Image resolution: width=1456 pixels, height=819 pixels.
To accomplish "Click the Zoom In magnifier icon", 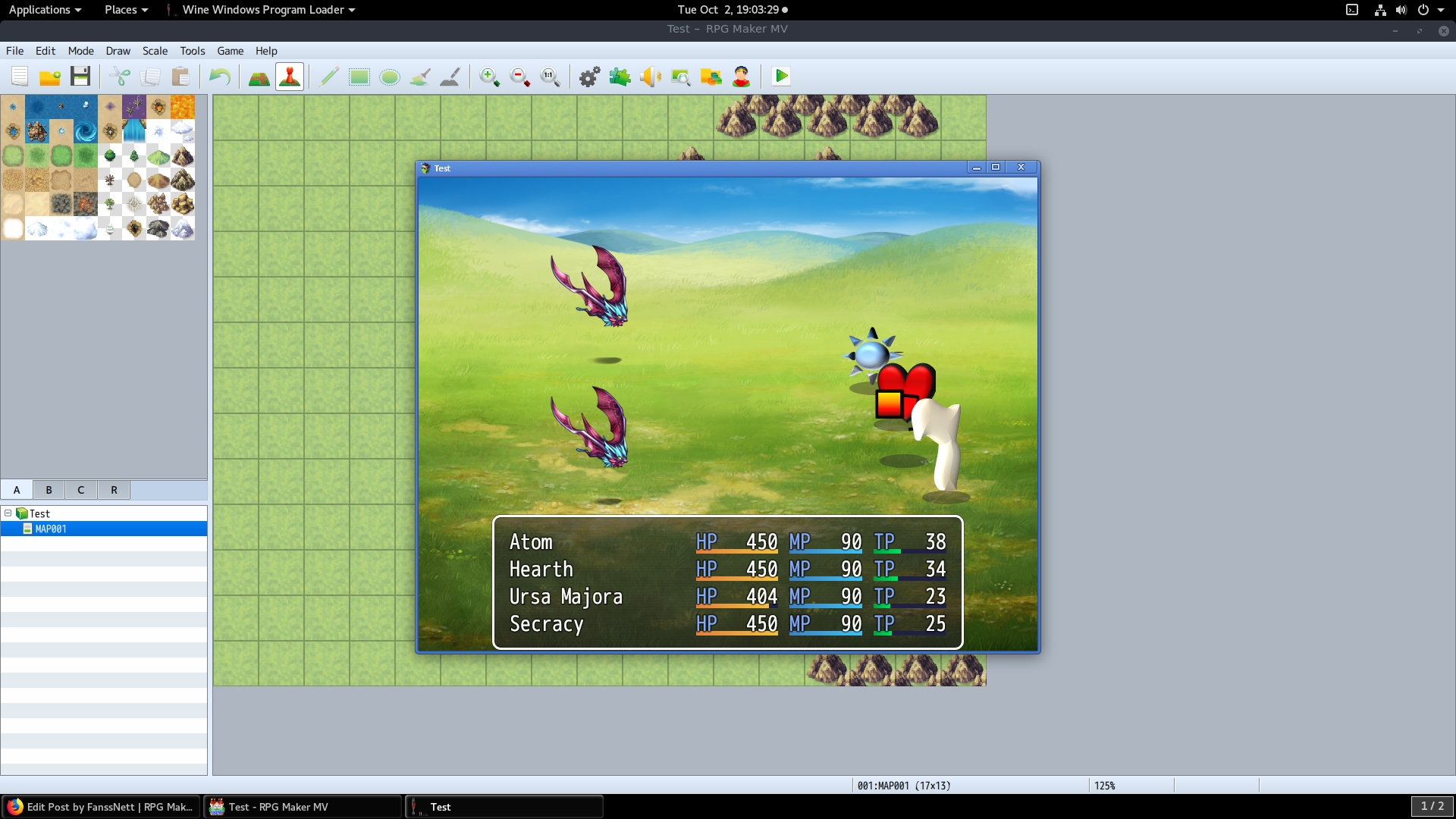I will (x=490, y=77).
